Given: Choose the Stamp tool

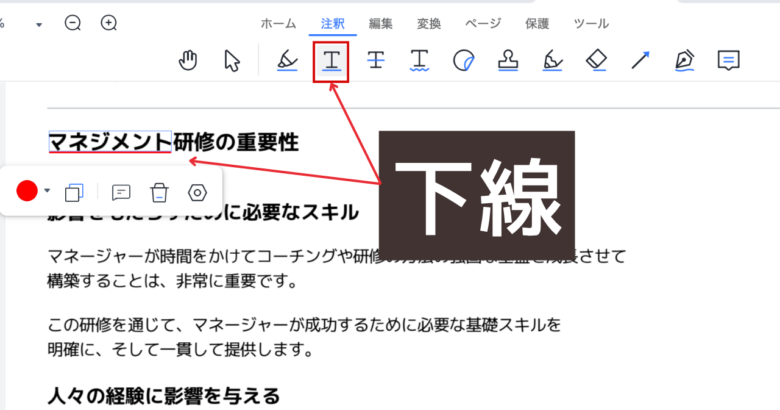Looking at the screenshot, I should tap(507, 61).
